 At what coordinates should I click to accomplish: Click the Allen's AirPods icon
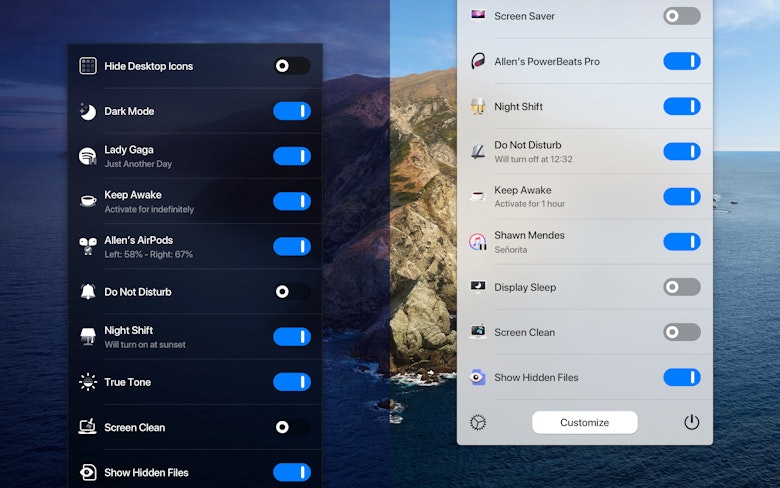click(x=88, y=246)
